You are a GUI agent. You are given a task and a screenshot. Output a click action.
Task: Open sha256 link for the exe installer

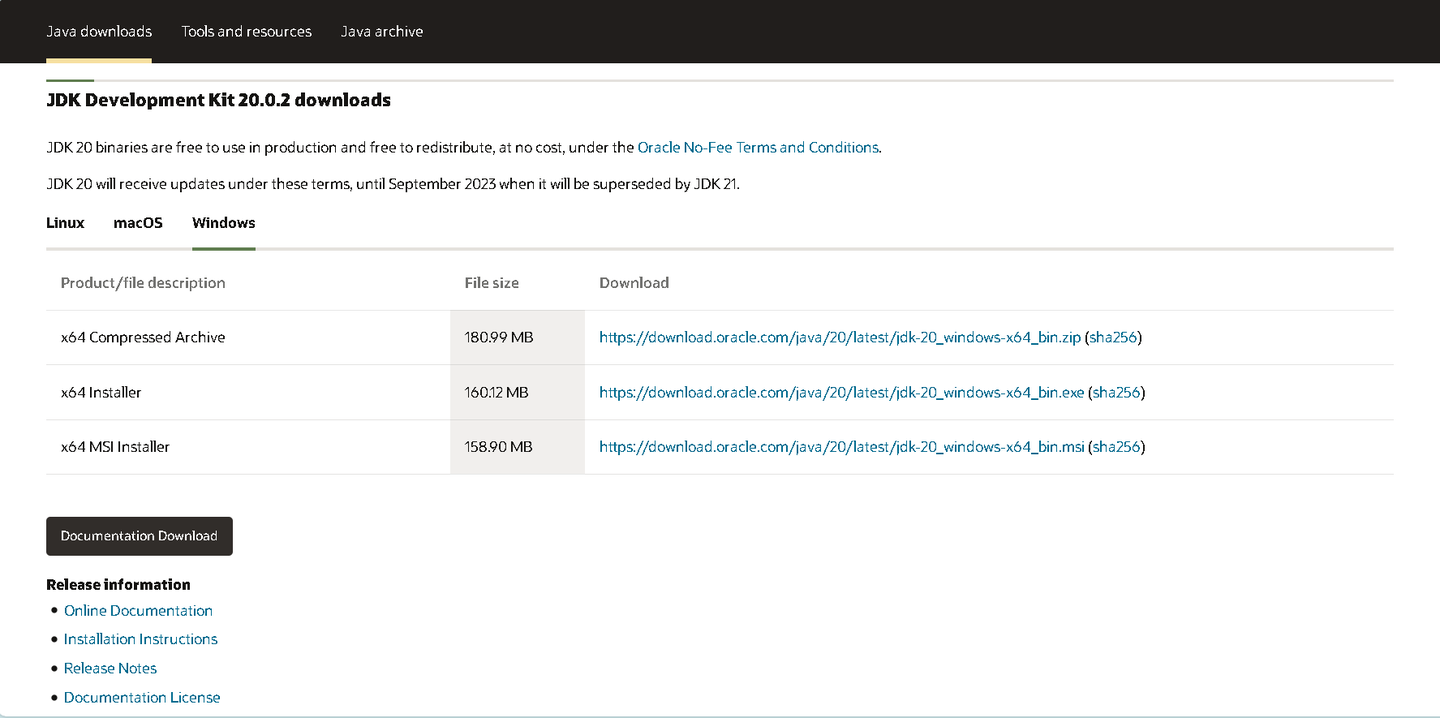tap(1116, 393)
